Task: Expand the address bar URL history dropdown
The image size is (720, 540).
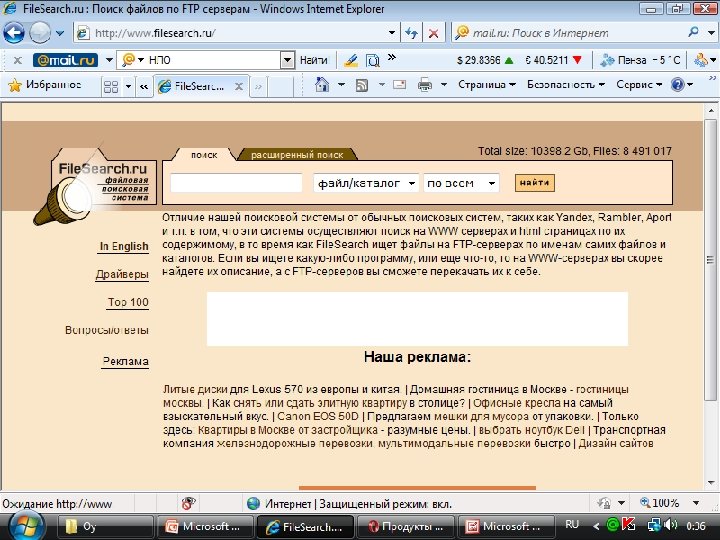Action: point(392,33)
